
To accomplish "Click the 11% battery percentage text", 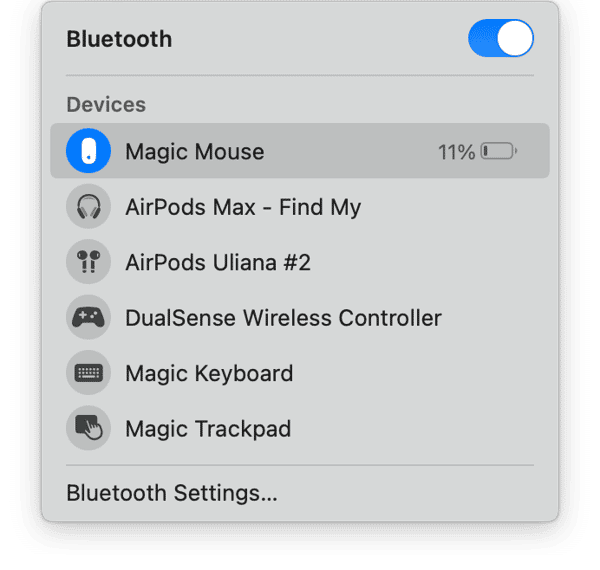I will click(456, 152).
